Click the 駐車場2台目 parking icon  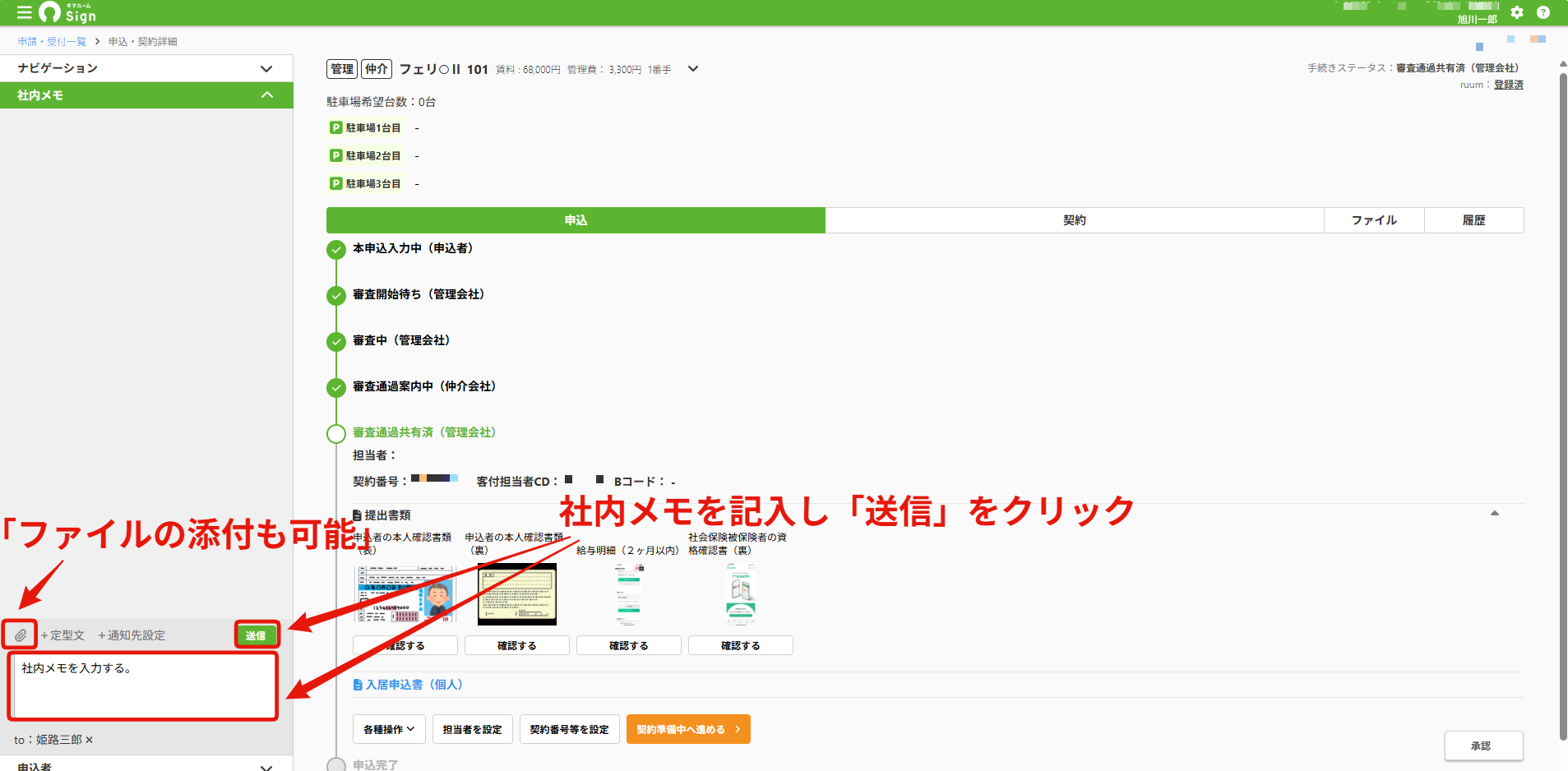pos(336,155)
